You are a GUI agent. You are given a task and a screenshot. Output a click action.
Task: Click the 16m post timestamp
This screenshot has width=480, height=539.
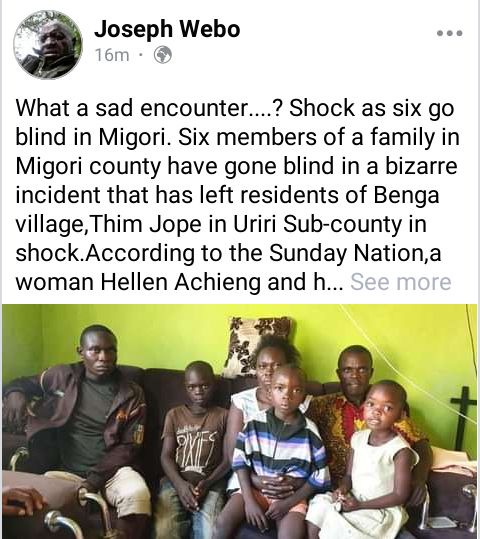(112, 55)
